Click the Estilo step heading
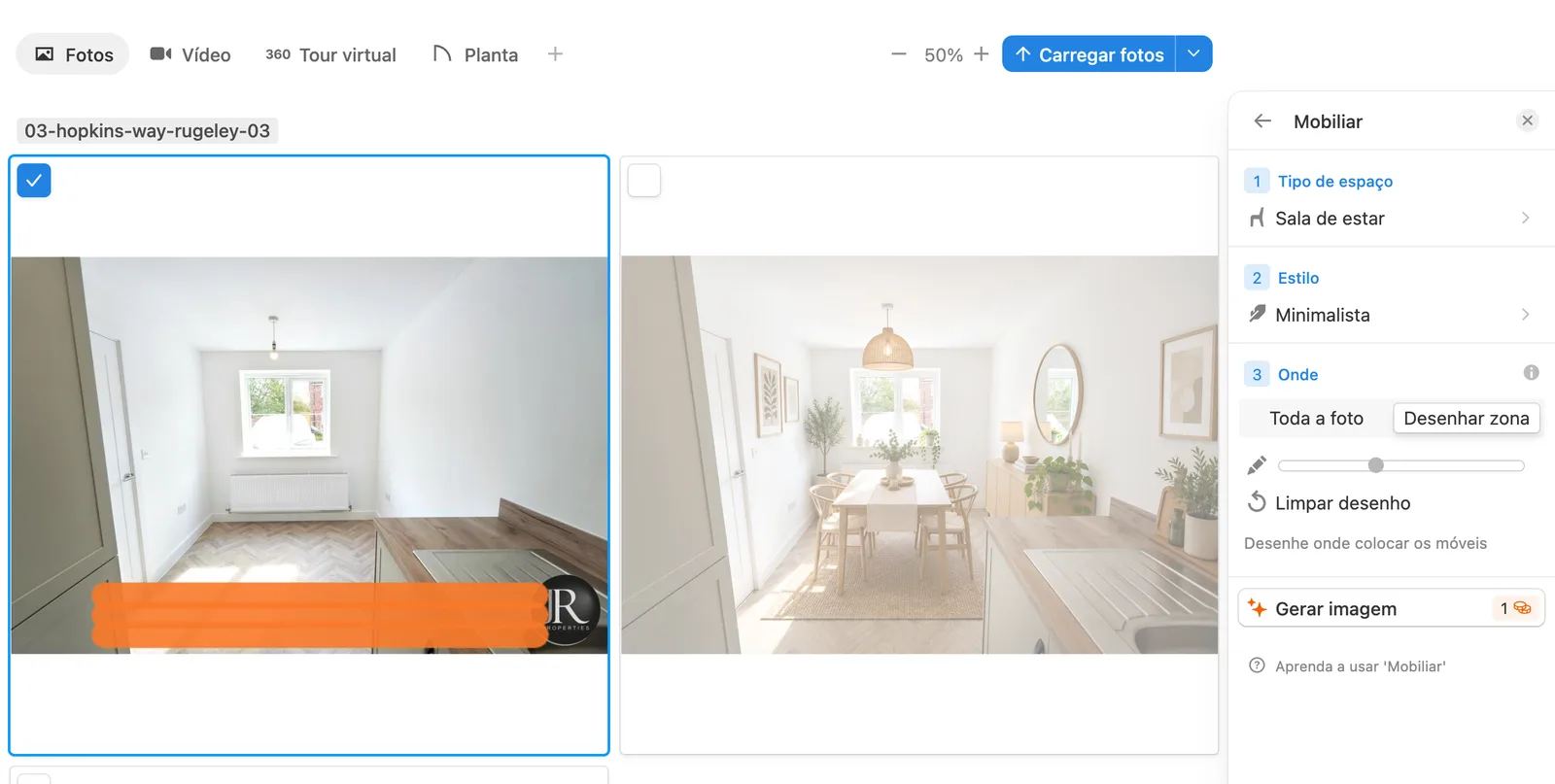1555x784 pixels. pyautogui.click(x=1298, y=278)
